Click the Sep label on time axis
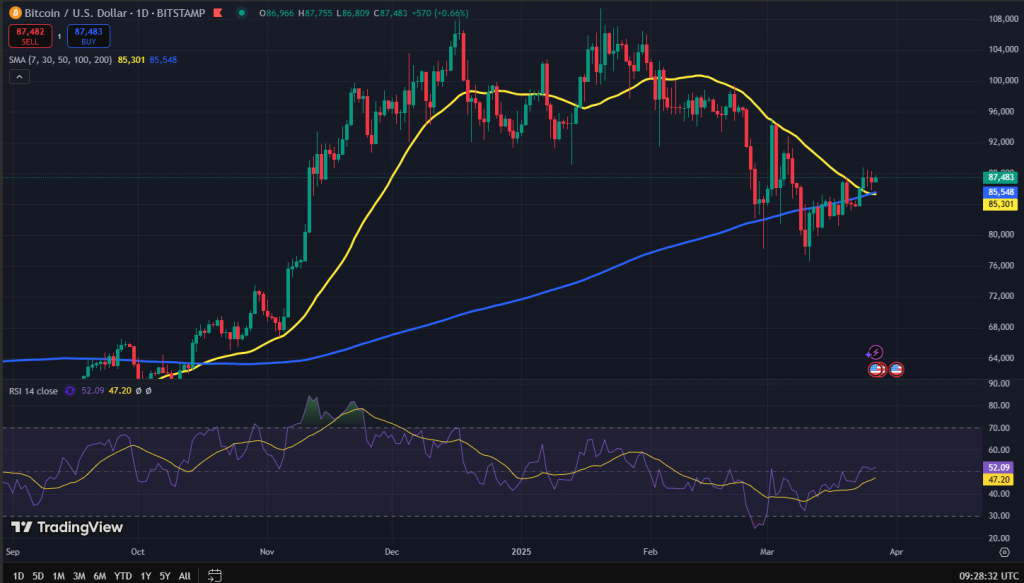The width and height of the screenshot is (1024, 583). (12, 552)
